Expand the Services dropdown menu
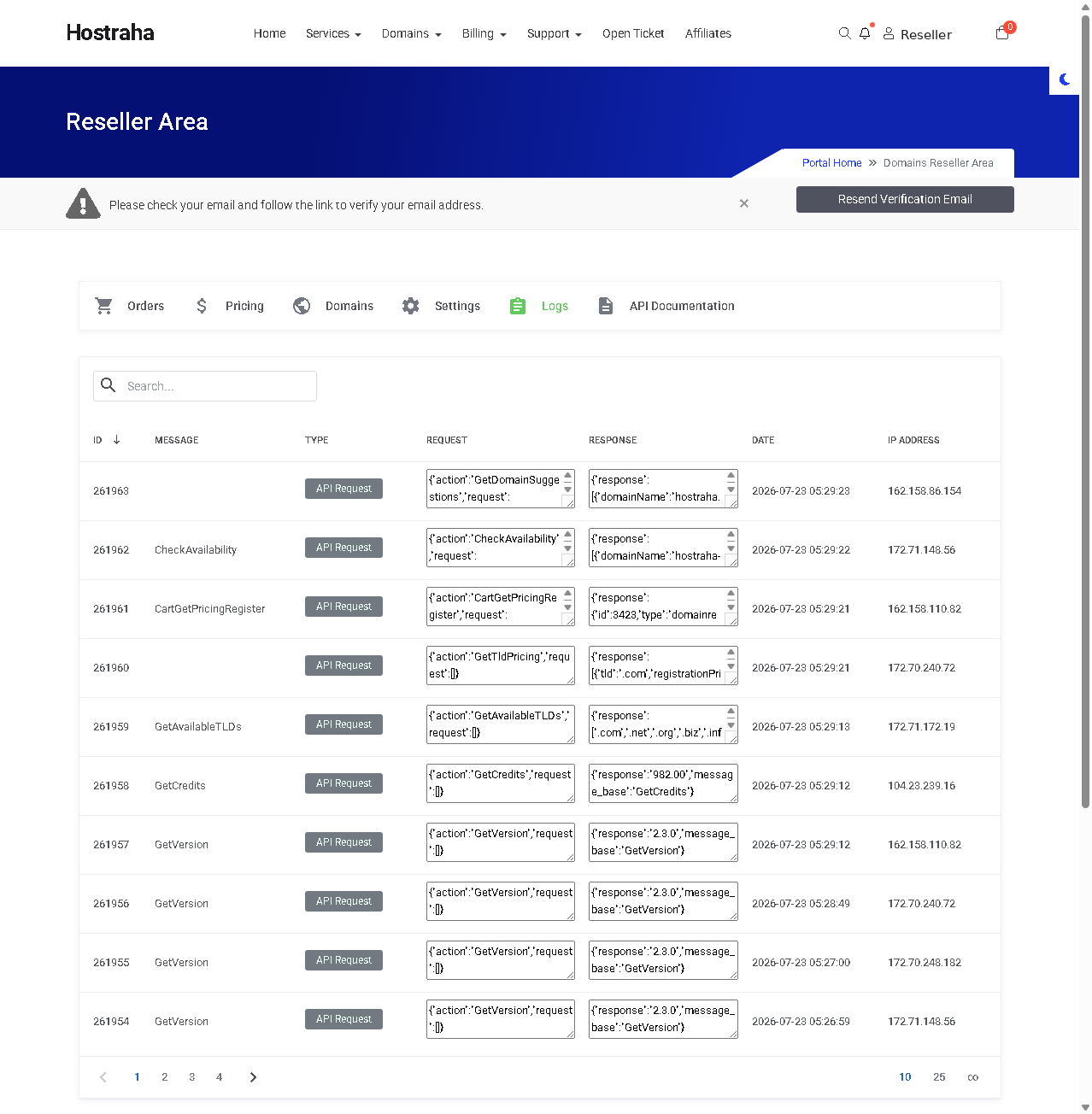1092x1114 pixels. [333, 33]
